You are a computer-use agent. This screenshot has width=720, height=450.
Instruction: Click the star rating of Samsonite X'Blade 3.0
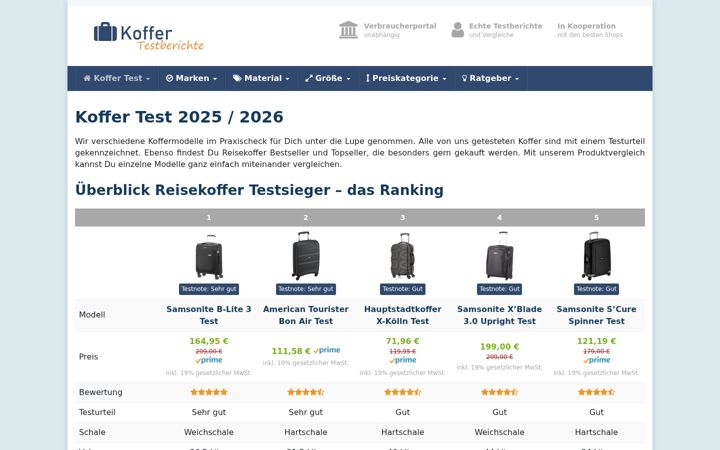[x=500, y=392]
